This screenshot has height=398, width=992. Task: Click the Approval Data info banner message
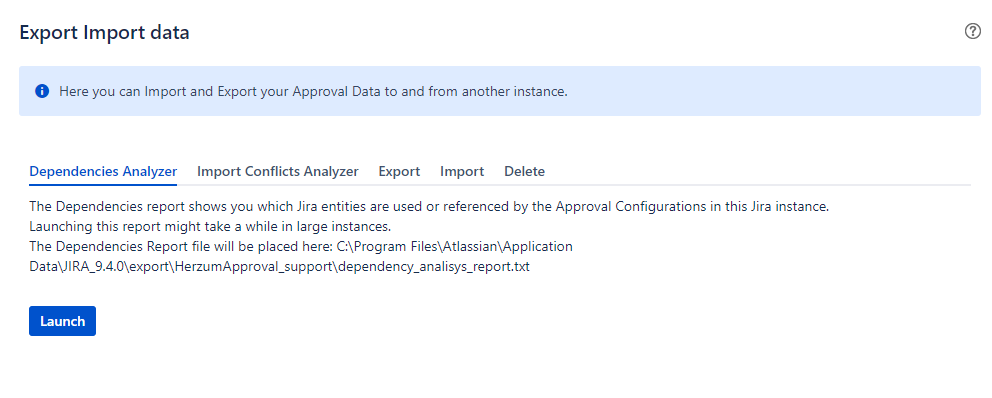pos(313,91)
